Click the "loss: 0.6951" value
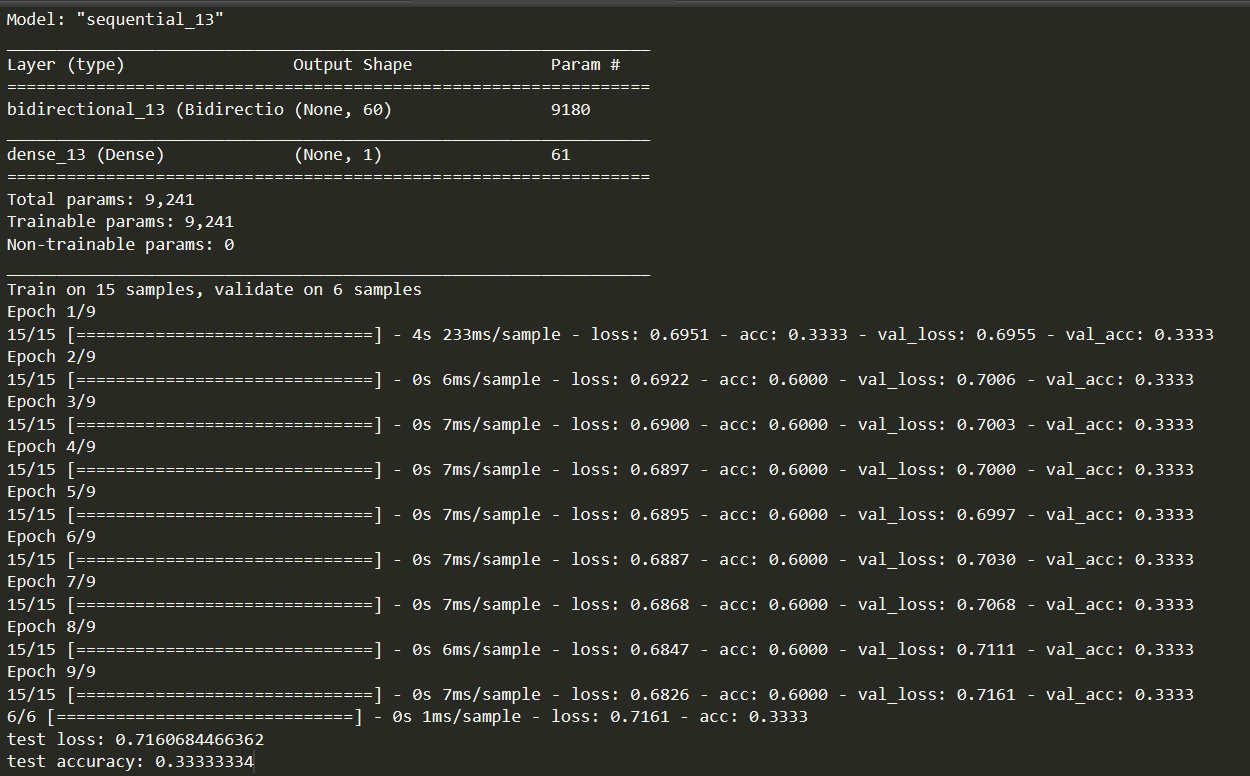The width and height of the screenshot is (1250, 776). pyautogui.click(x=650, y=335)
